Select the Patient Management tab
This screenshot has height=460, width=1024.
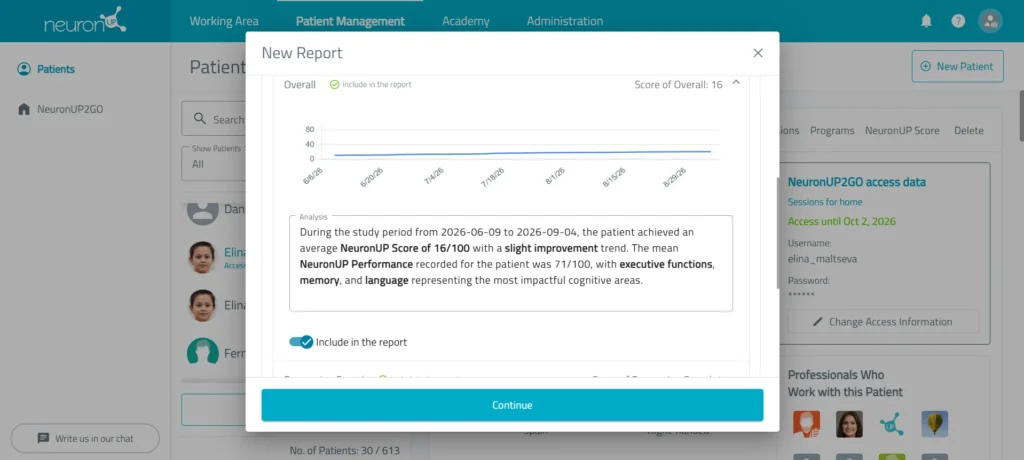click(x=350, y=21)
